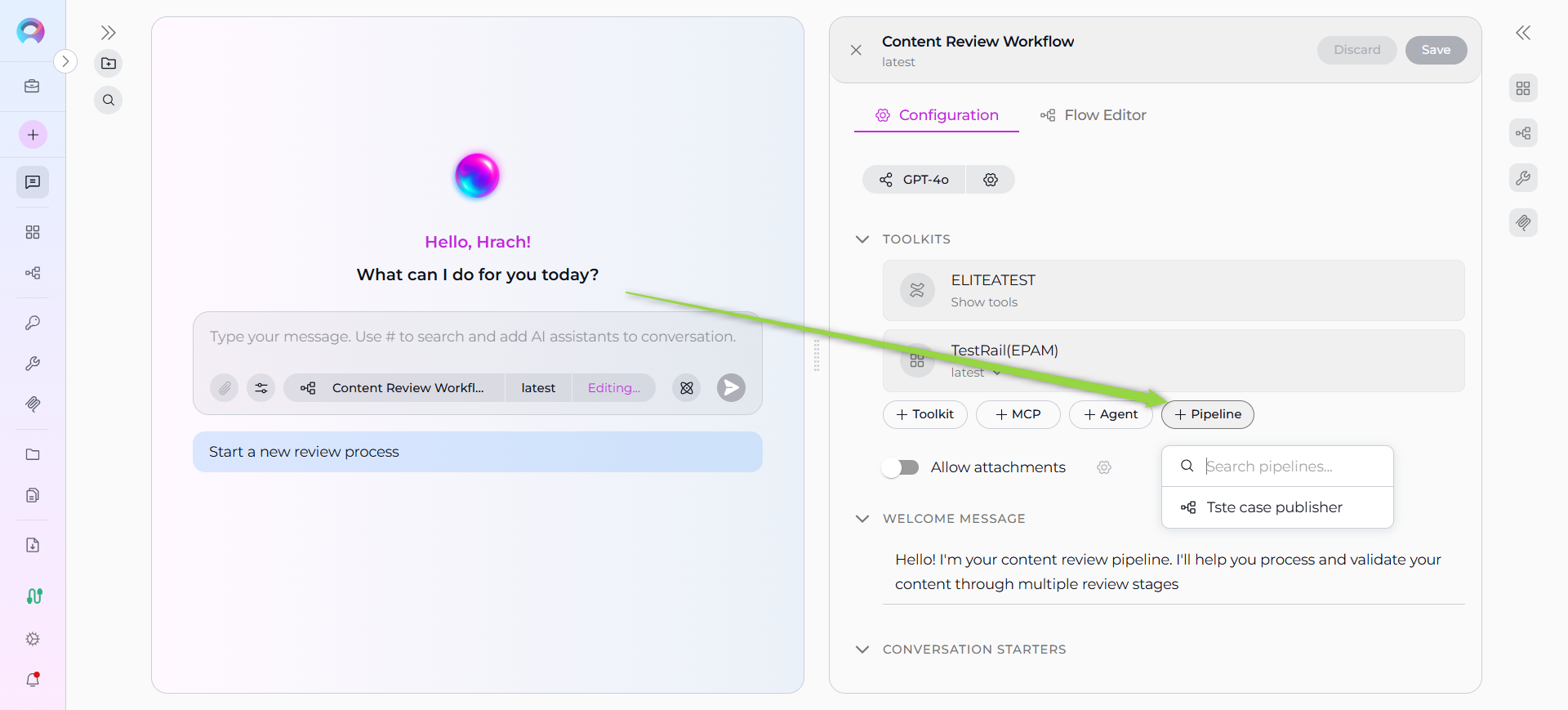
Task: Select Tste case publisher from pipeline list
Action: (x=1274, y=507)
